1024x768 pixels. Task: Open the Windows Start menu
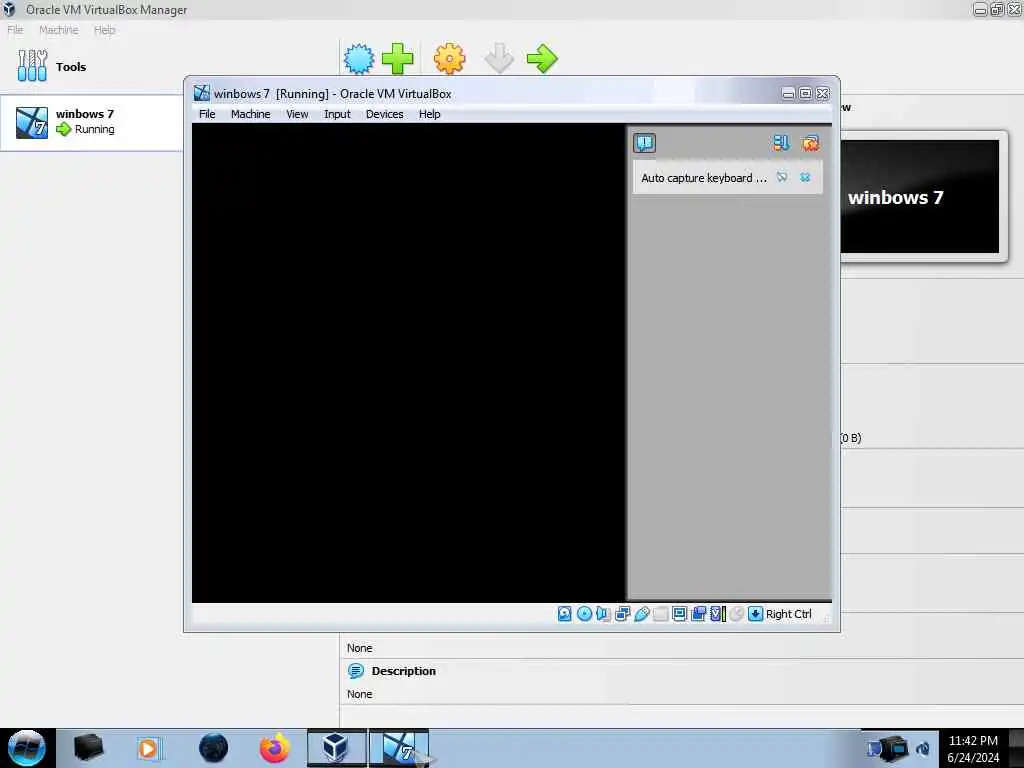tap(26, 748)
